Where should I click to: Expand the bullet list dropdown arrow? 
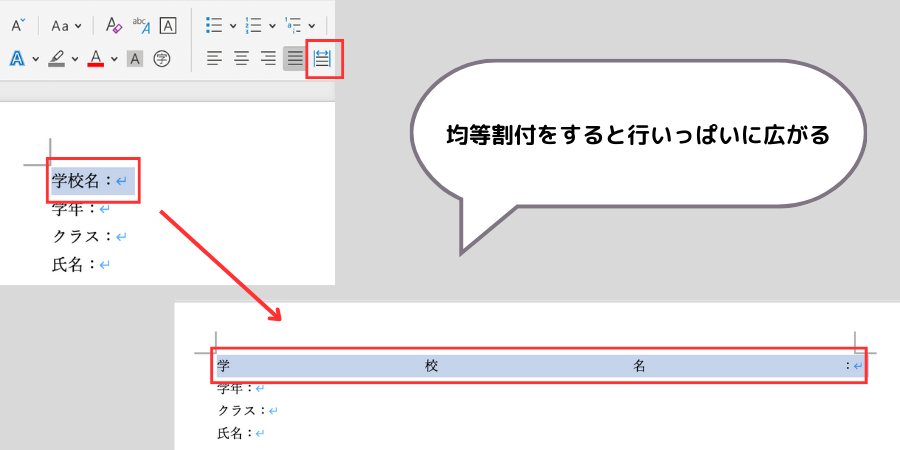(233, 26)
